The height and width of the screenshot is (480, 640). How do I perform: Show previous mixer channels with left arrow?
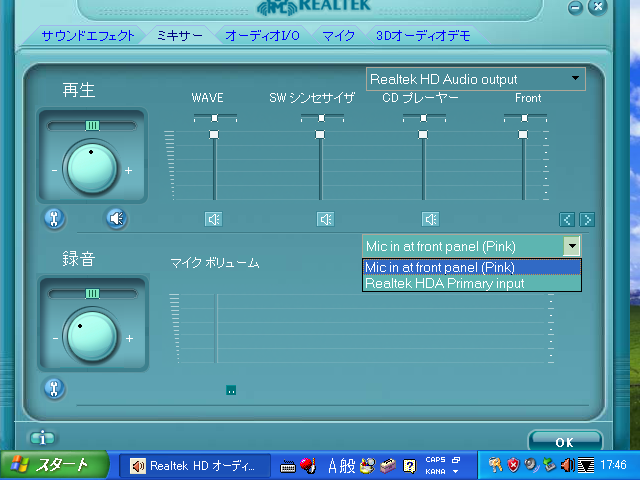coord(567,220)
